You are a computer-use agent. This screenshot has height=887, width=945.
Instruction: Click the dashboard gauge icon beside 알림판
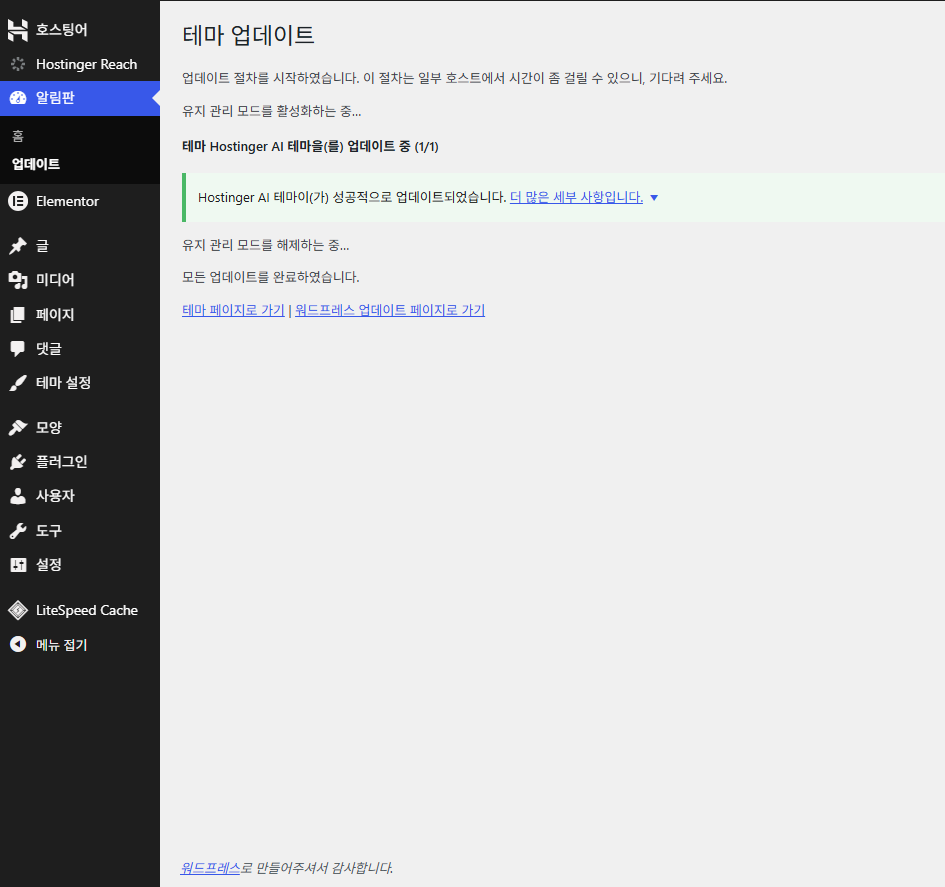click(18, 98)
